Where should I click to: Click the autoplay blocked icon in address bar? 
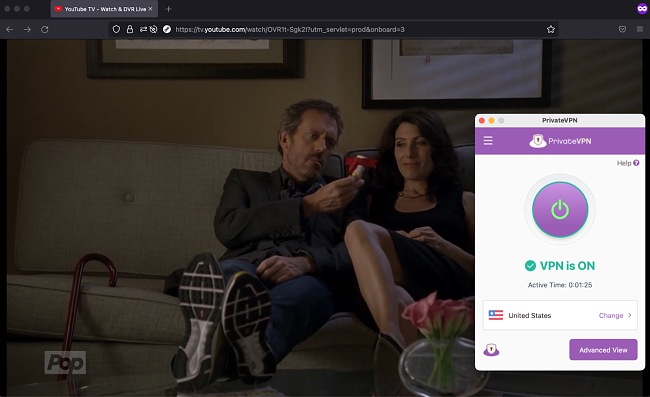[153, 29]
